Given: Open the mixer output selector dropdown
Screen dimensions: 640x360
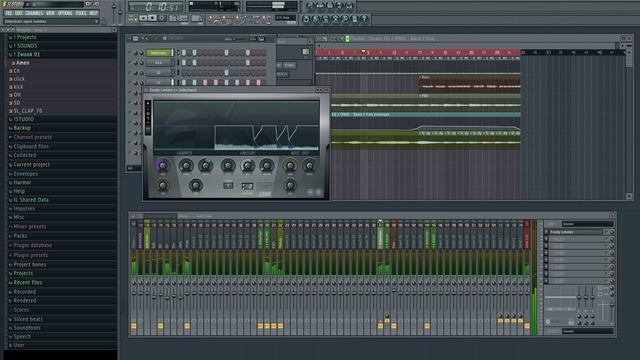Looking at the screenshot, I should pos(587,331).
